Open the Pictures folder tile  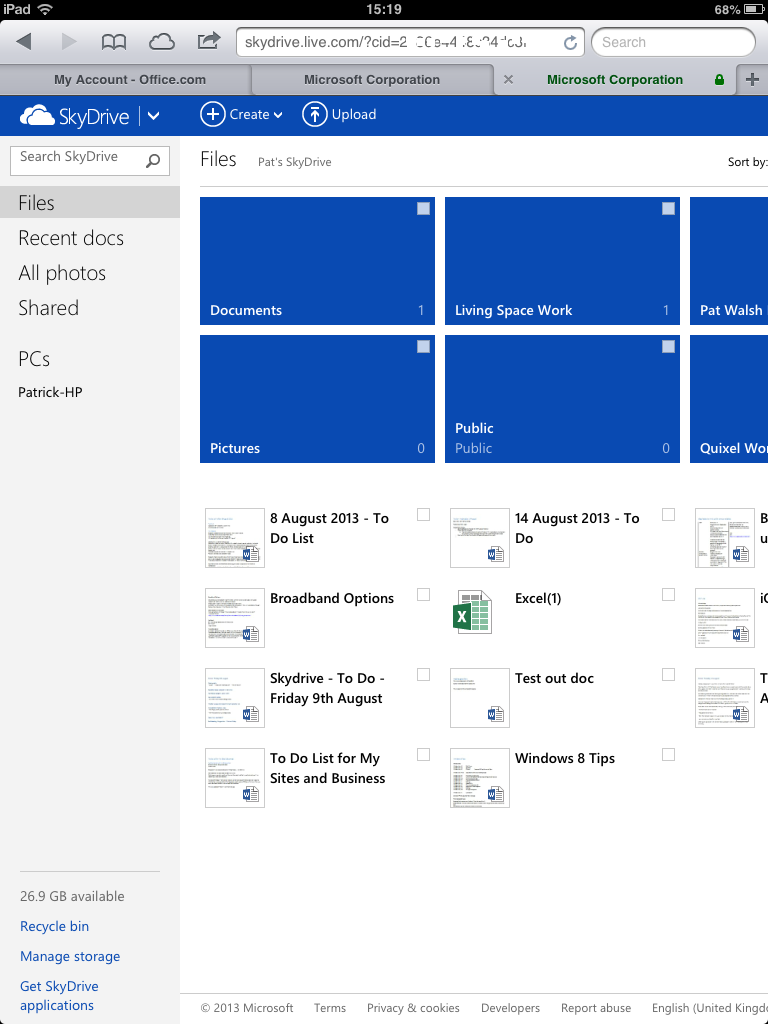[x=317, y=399]
